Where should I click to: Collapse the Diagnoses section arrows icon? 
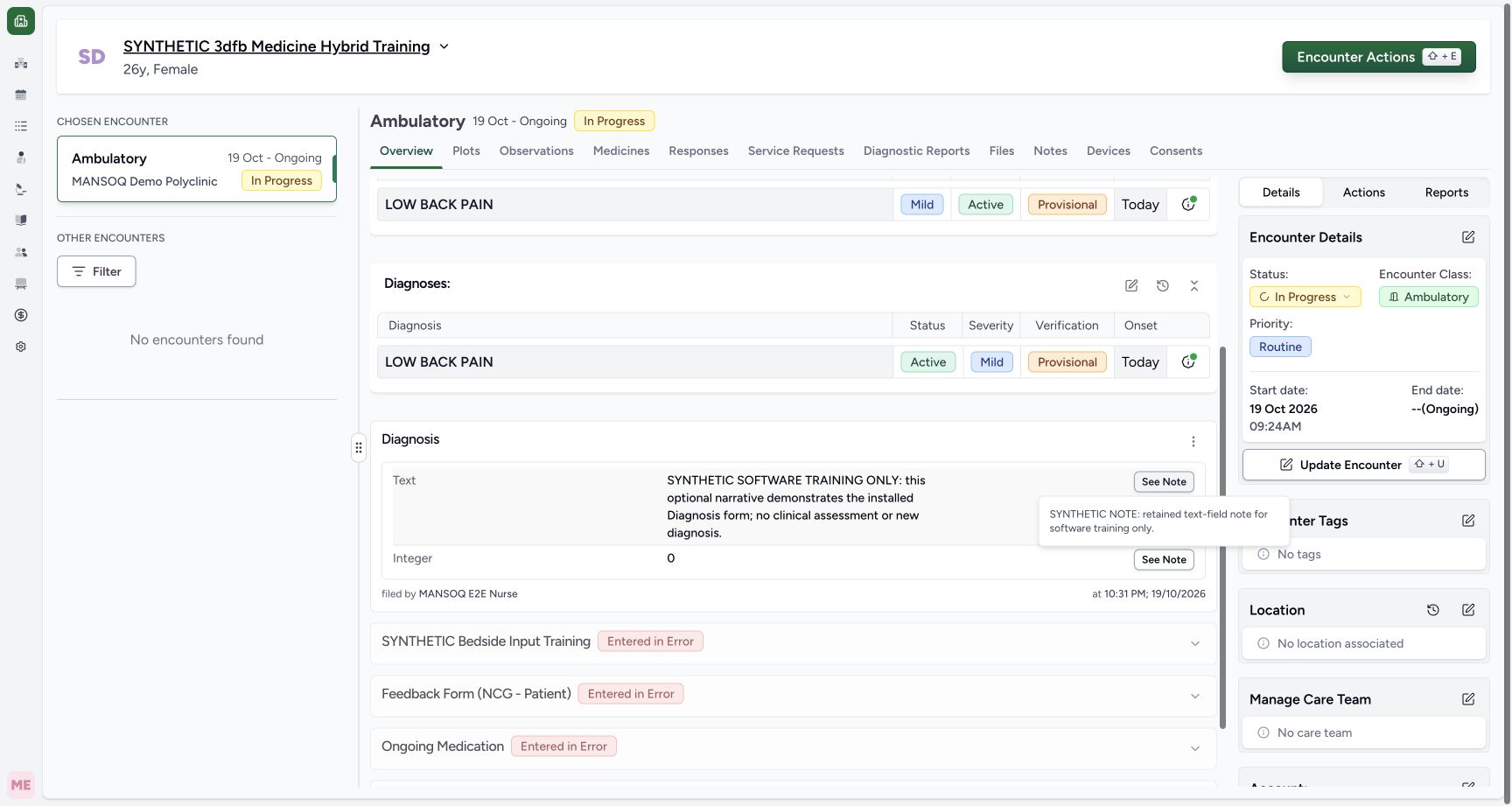point(1194,285)
